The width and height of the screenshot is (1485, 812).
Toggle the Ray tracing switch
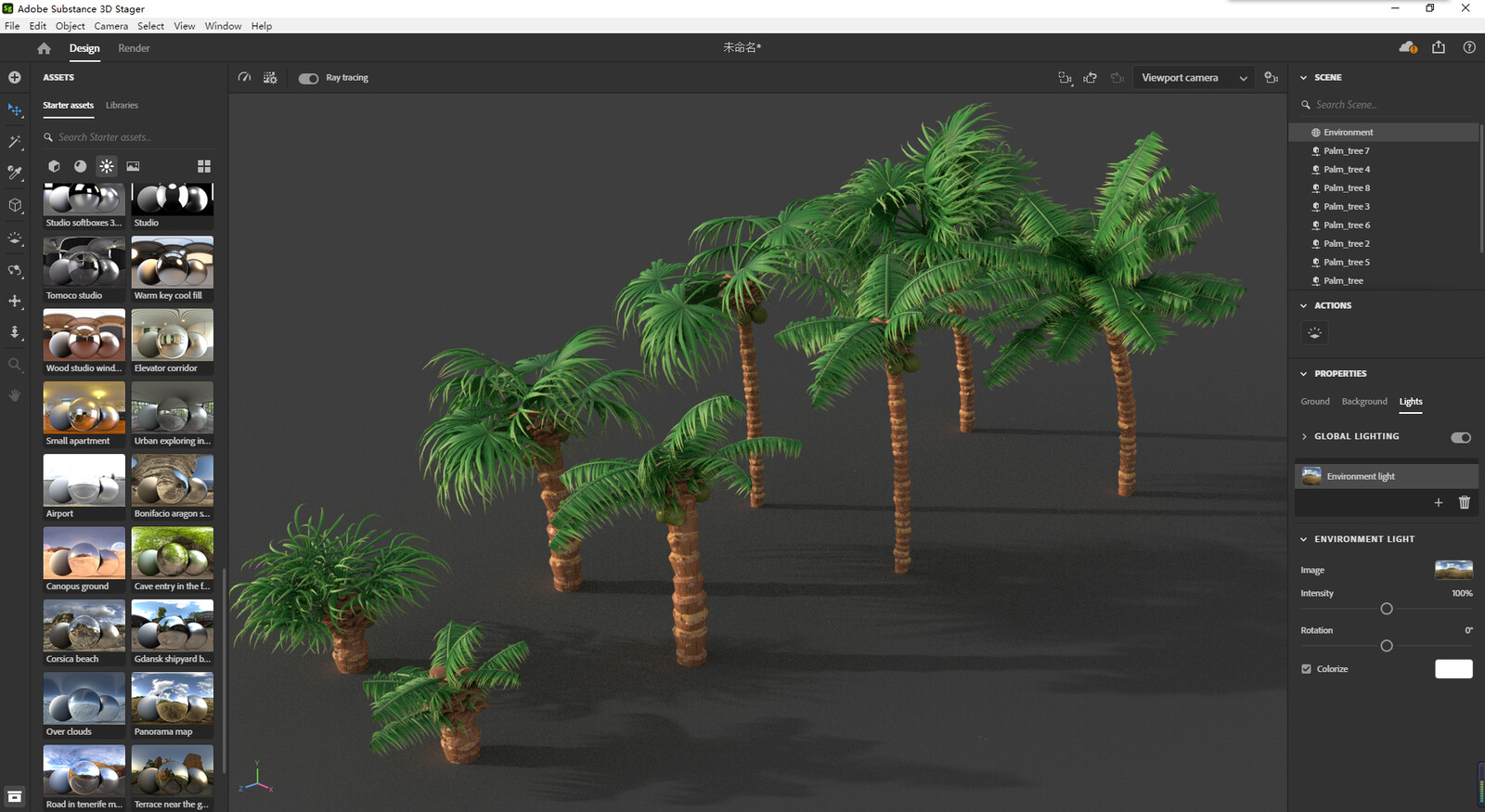308,78
